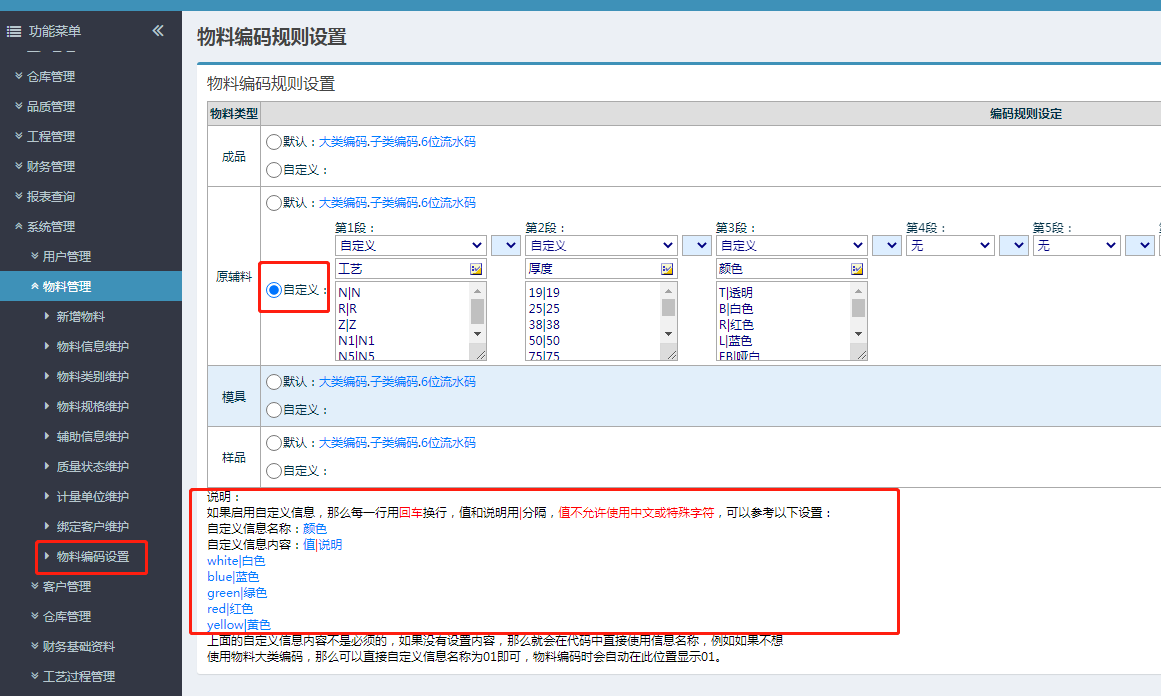The width and height of the screenshot is (1161, 696).
Task: Click the icon in the 工艺 name field
Action: pyautogui.click(x=476, y=269)
